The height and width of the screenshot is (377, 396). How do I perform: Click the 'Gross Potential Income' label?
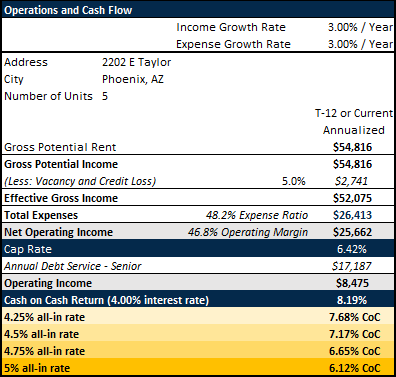click(x=61, y=164)
